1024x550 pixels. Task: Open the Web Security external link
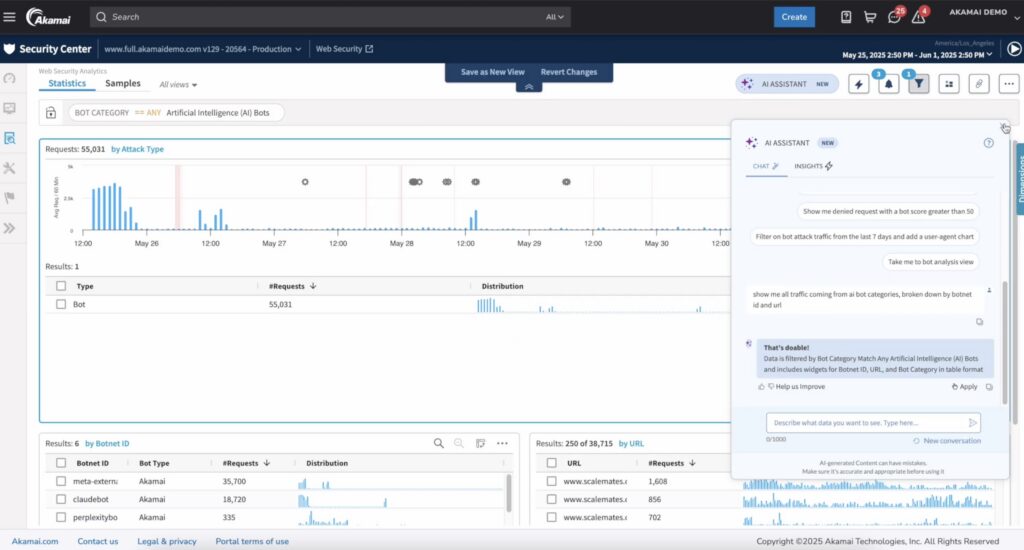[344, 49]
